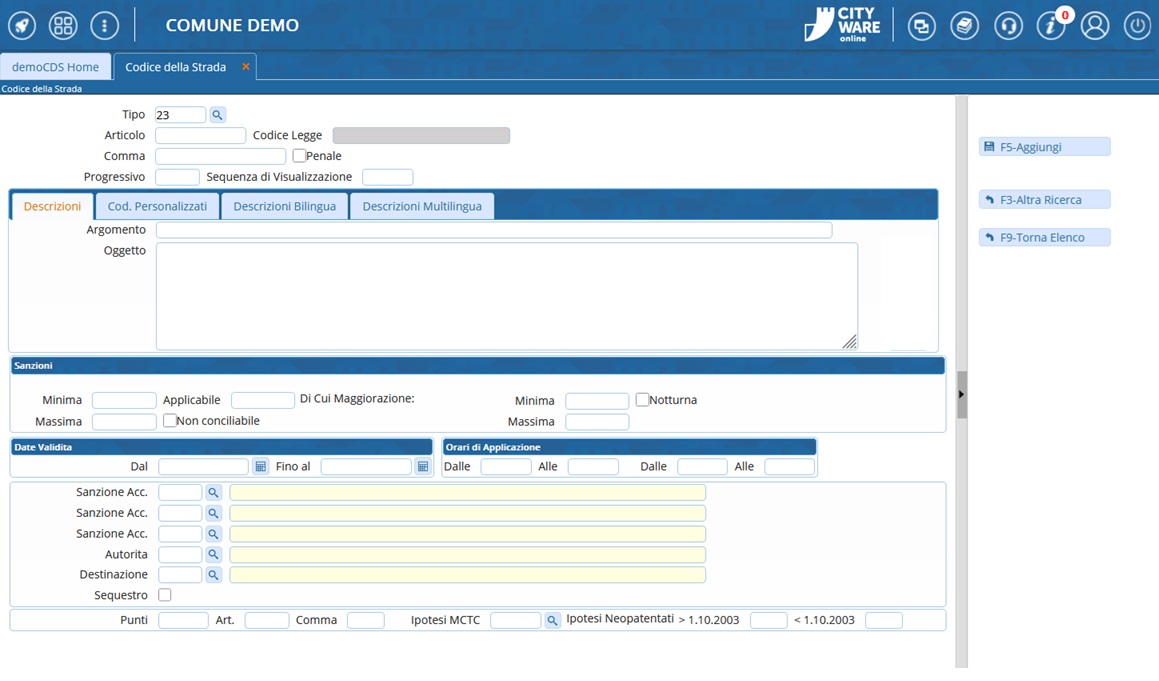Click the rocket launch icon in header
The image size is (1159, 681).
click(x=22, y=25)
